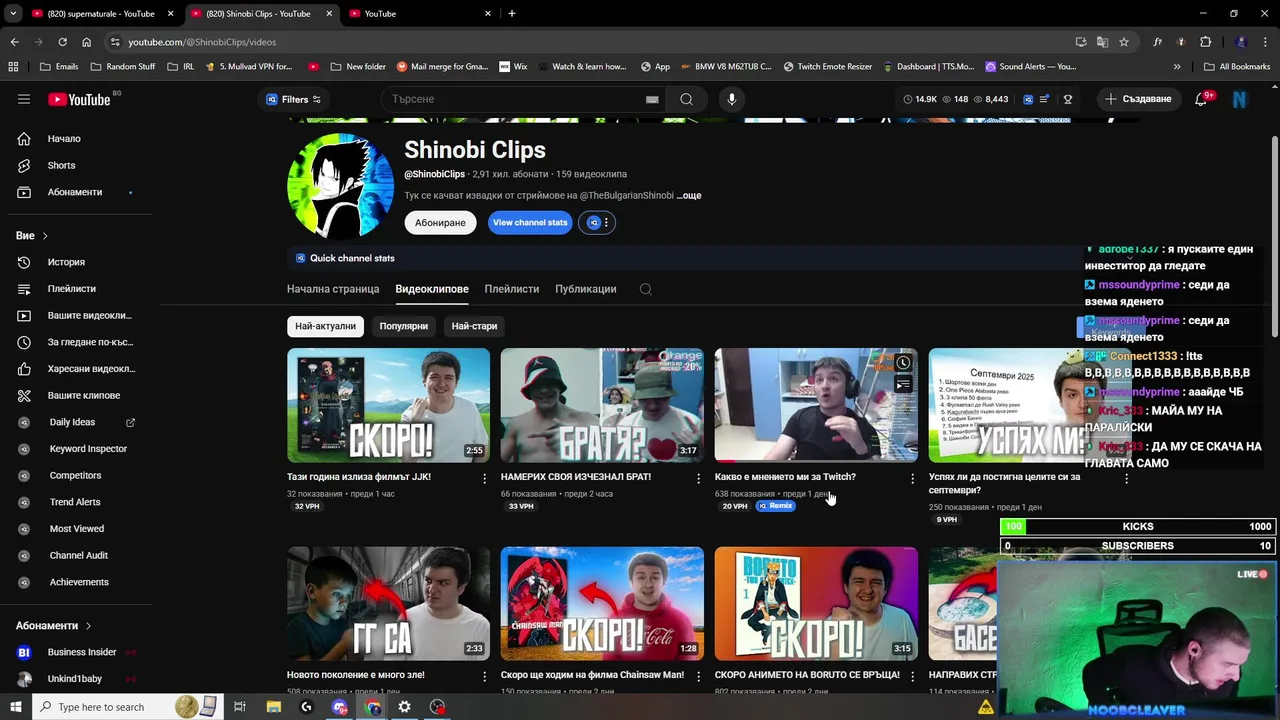Open Mullvad VPN bookmark
The height and width of the screenshot is (720, 1280).
click(249, 67)
